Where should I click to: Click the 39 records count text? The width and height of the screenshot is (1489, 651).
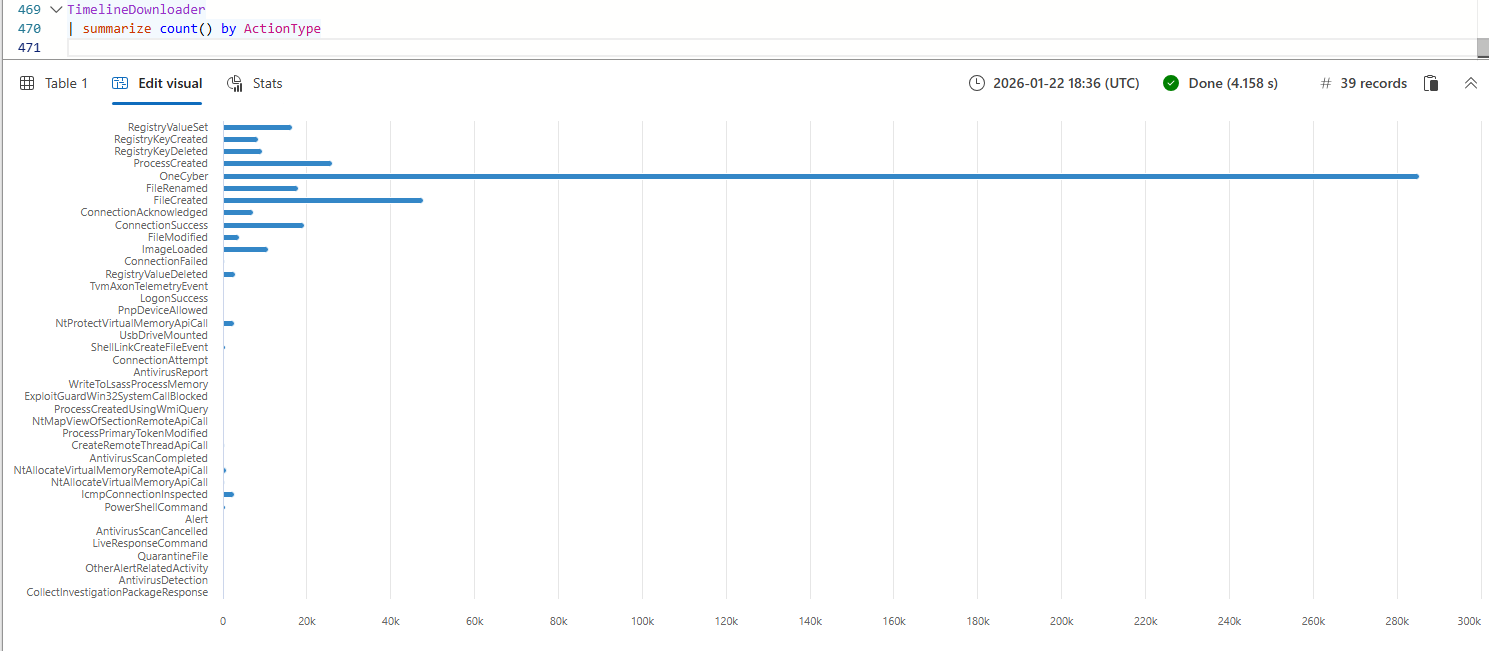click(1373, 84)
